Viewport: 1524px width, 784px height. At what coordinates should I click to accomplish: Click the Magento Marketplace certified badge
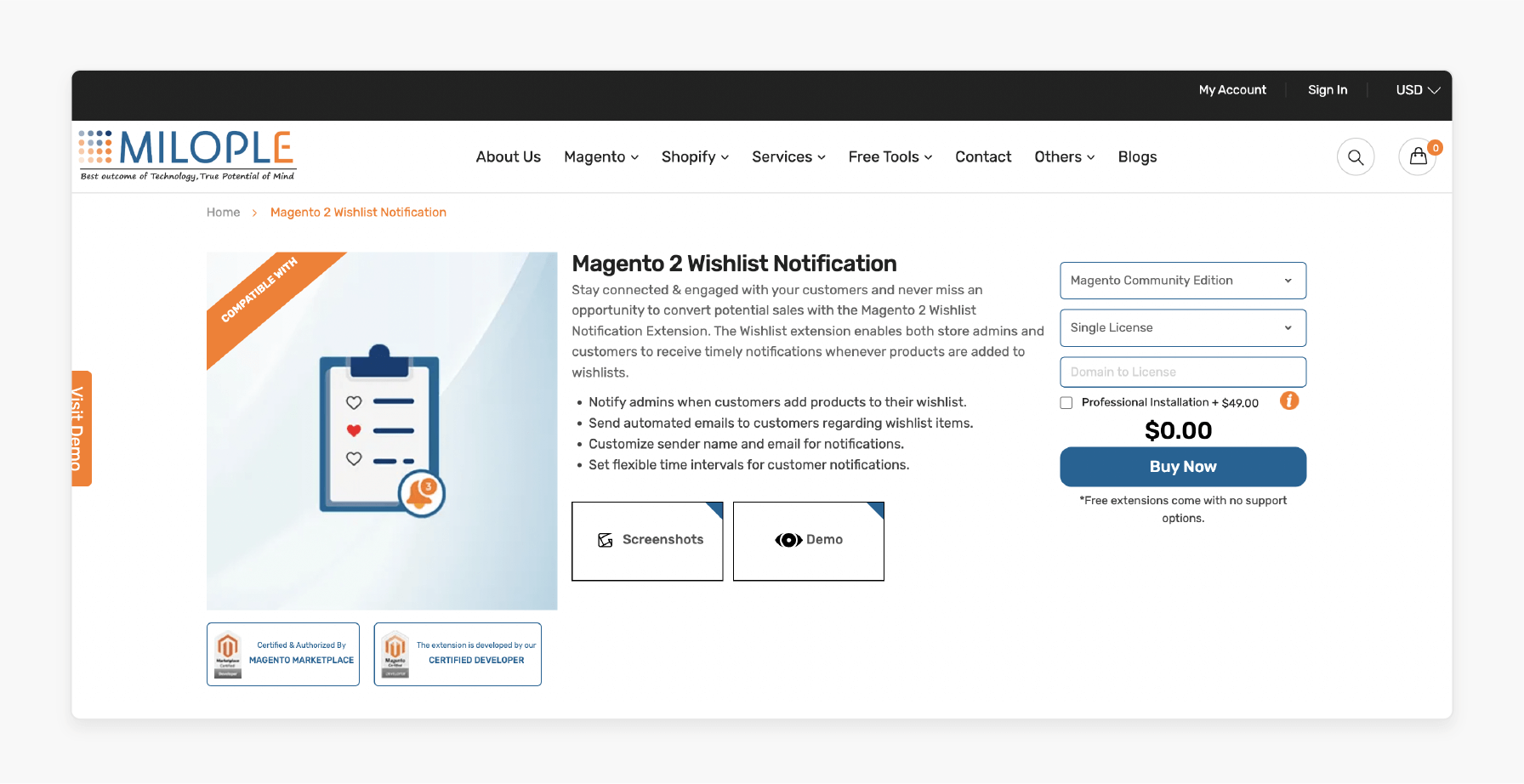tap(283, 654)
